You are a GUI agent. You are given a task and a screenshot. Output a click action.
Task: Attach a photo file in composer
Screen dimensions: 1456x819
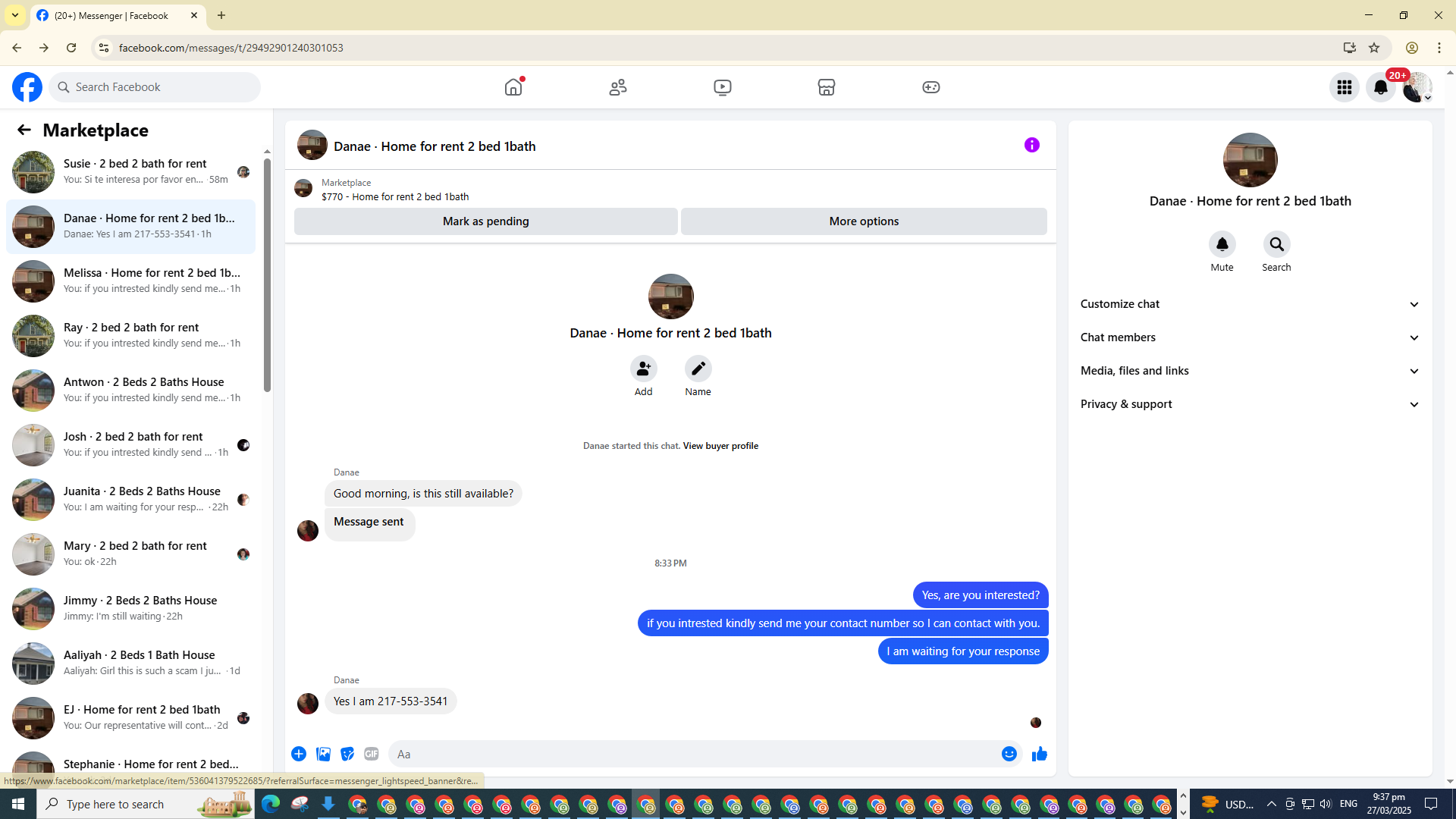[323, 754]
